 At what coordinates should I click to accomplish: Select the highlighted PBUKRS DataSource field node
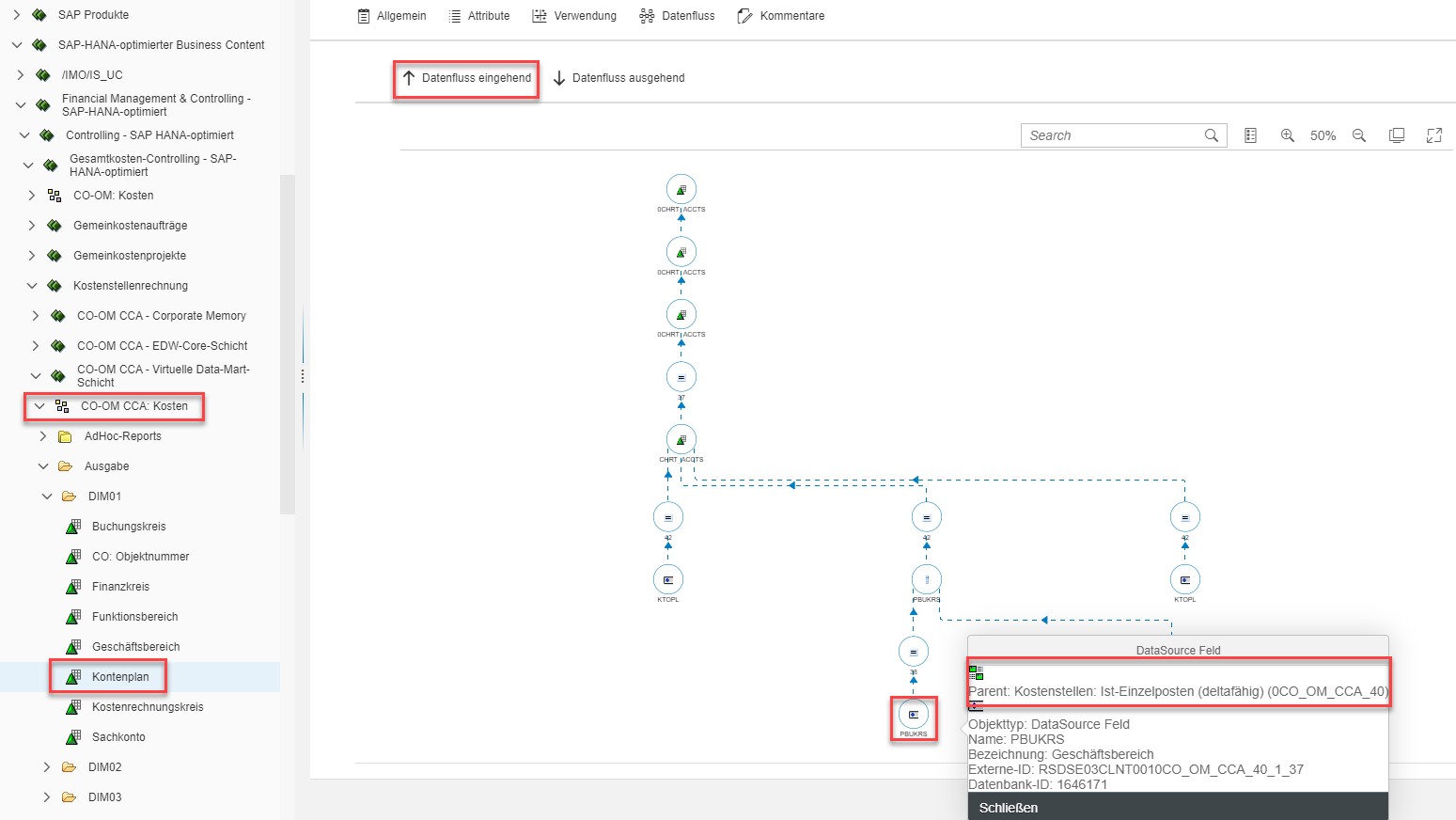[x=913, y=715]
